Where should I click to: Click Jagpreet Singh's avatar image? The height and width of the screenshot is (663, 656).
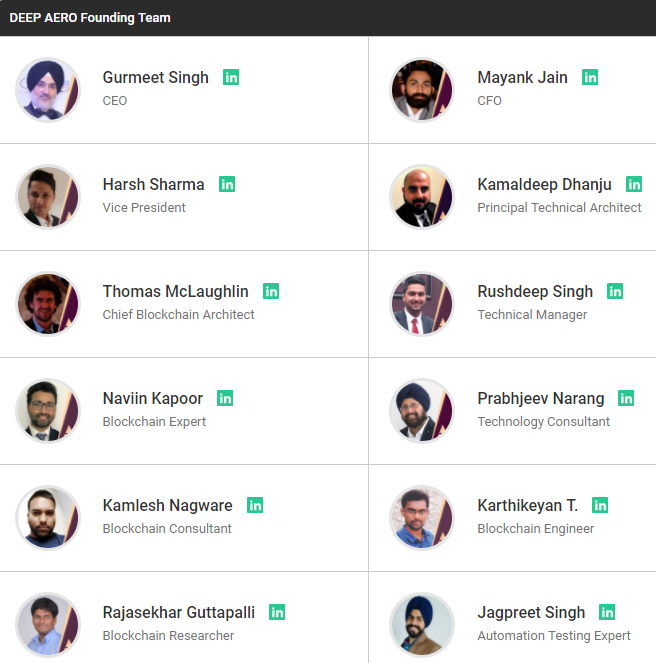click(x=422, y=624)
